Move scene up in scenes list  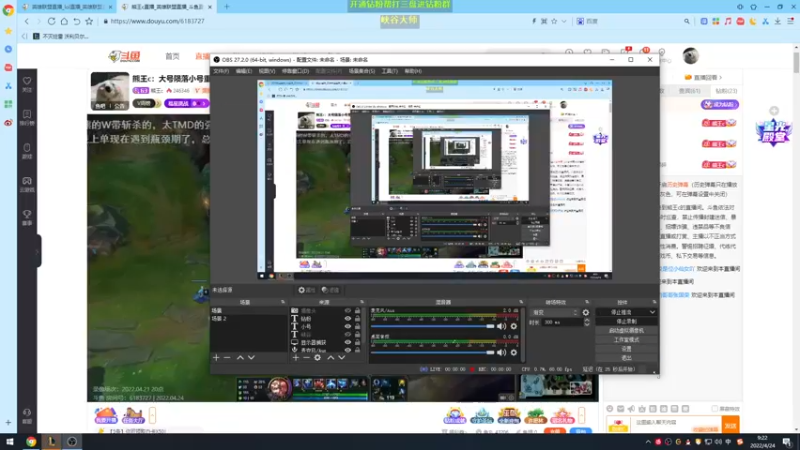click(240, 358)
